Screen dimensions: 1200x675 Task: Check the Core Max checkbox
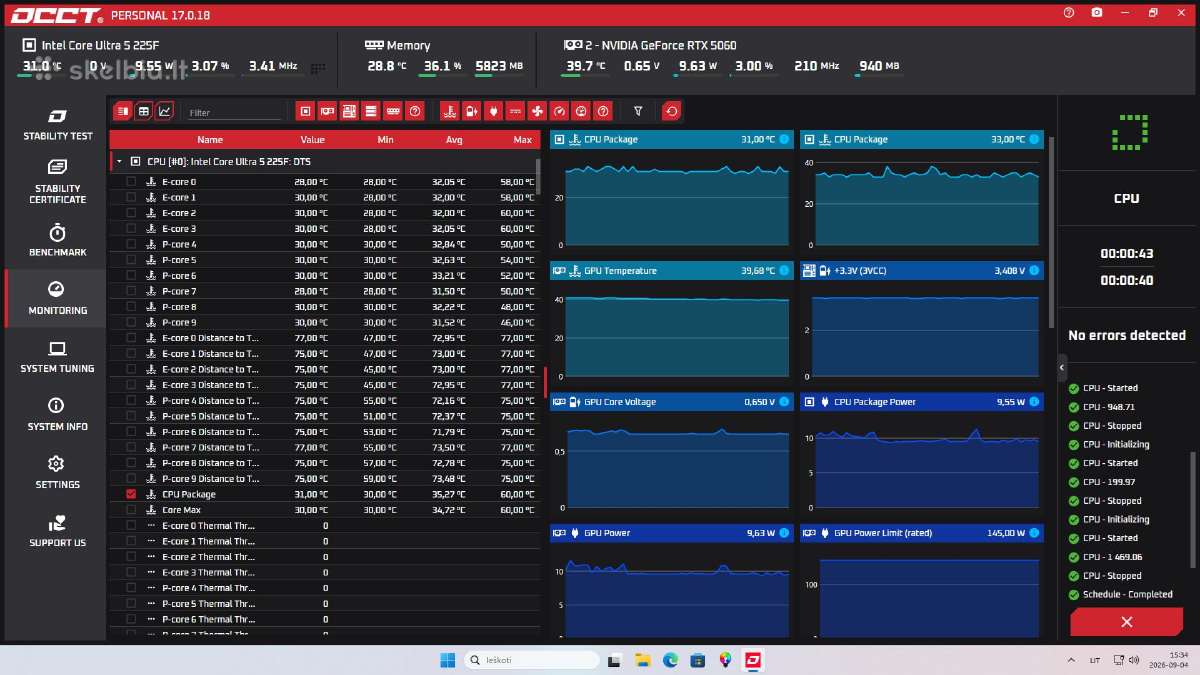point(131,510)
